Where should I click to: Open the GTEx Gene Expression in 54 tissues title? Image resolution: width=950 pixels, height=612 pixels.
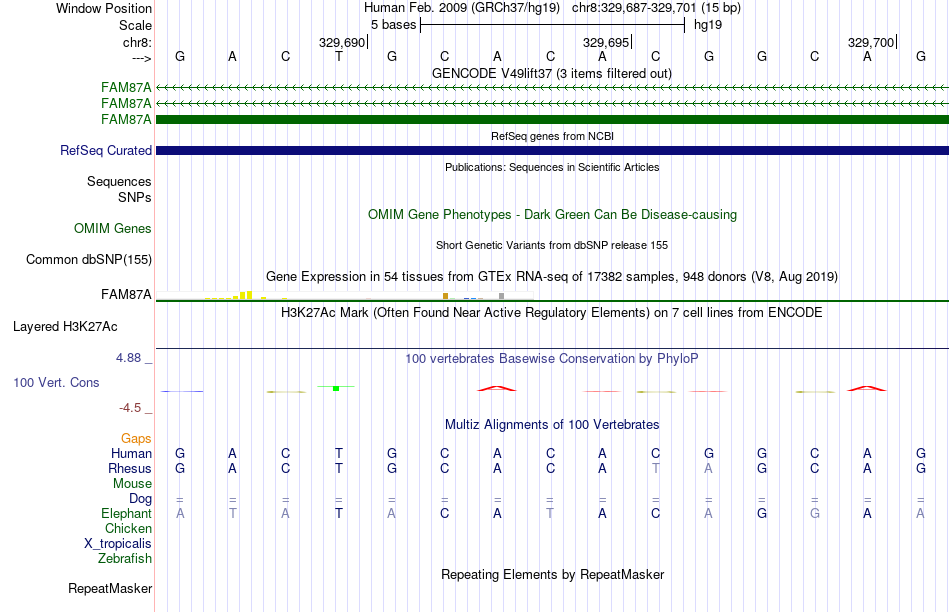coord(552,276)
